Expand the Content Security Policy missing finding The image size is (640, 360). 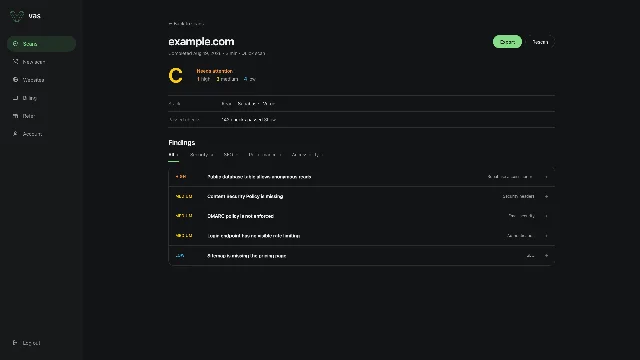(x=361, y=196)
